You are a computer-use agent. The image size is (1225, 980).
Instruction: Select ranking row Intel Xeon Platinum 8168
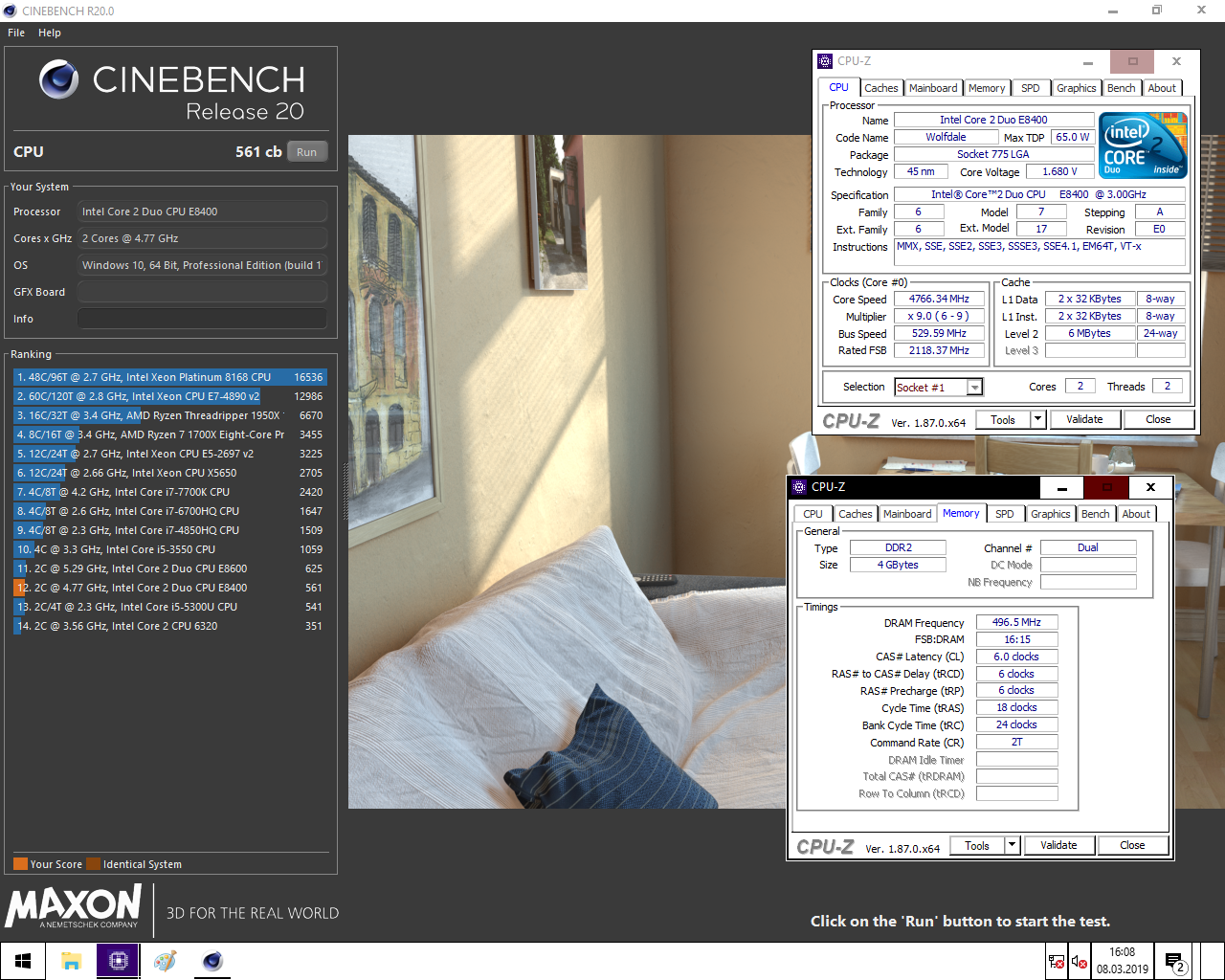tap(170, 377)
